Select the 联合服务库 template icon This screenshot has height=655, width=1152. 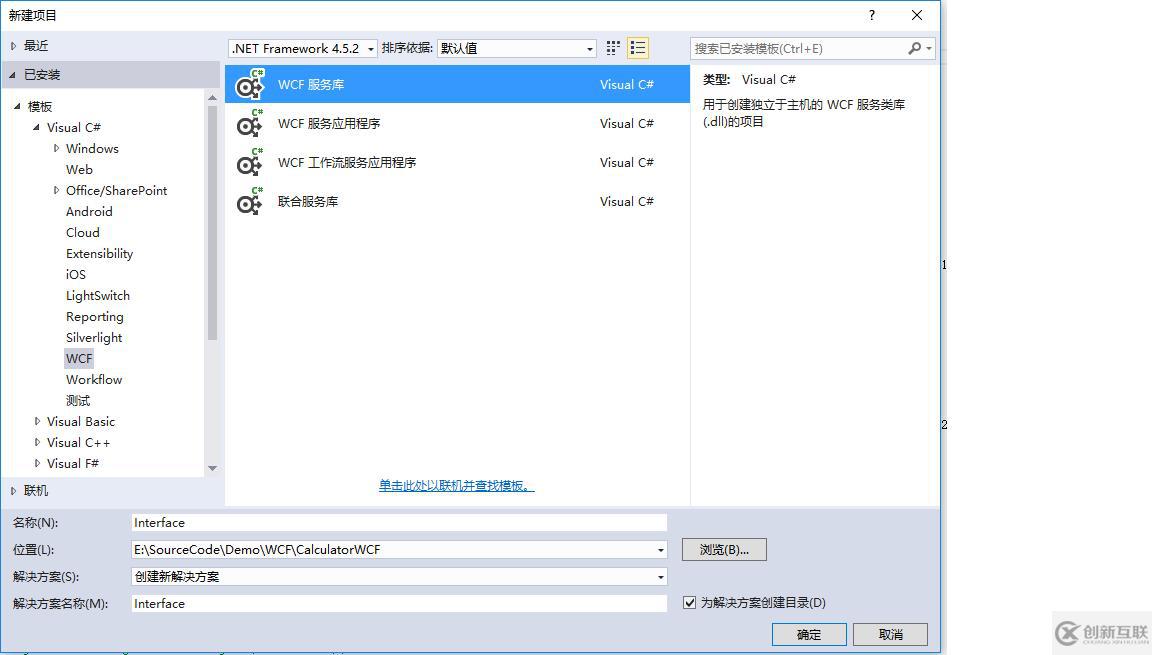click(x=249, y=201)
